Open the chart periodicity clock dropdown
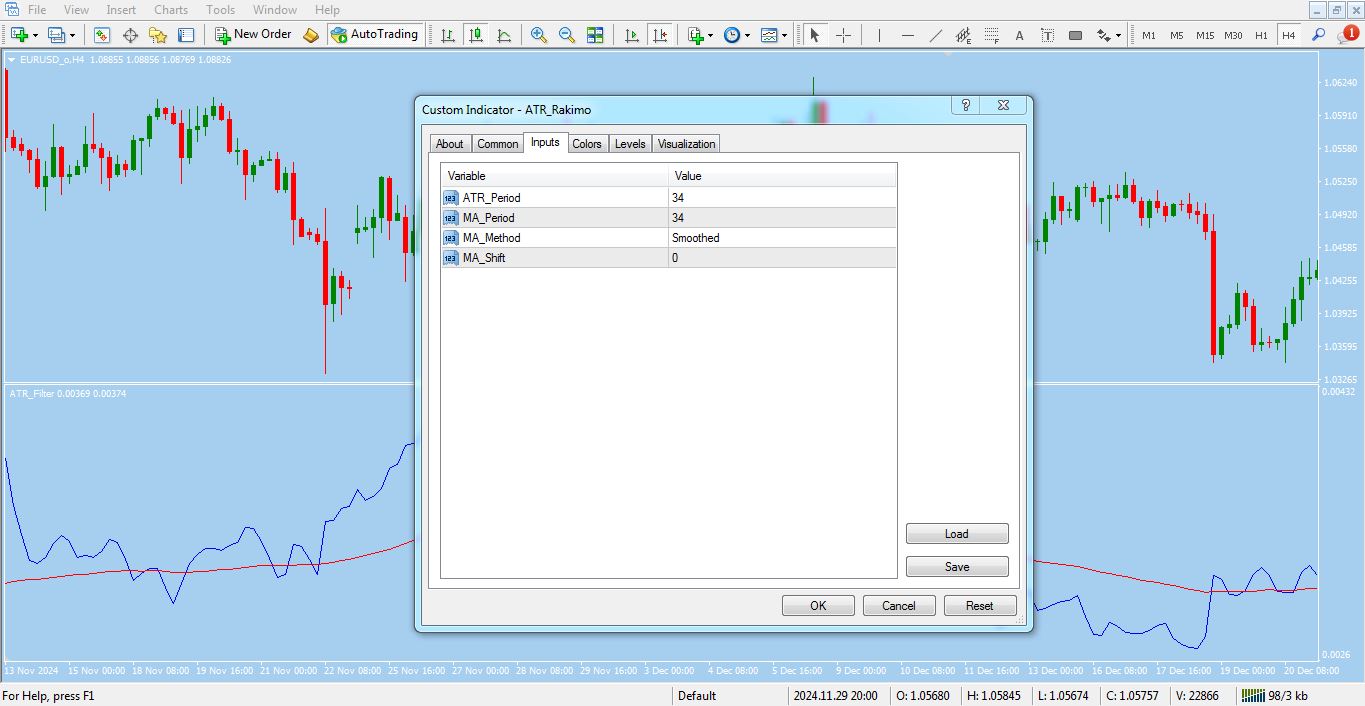The width and height of the screenshot is (1365, 706). pyautogui.click(x=746, y=35)
